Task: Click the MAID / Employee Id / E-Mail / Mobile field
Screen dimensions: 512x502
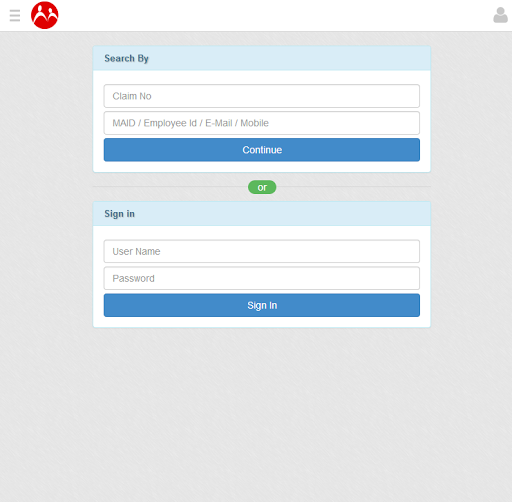Action: [x=262, y=123]
